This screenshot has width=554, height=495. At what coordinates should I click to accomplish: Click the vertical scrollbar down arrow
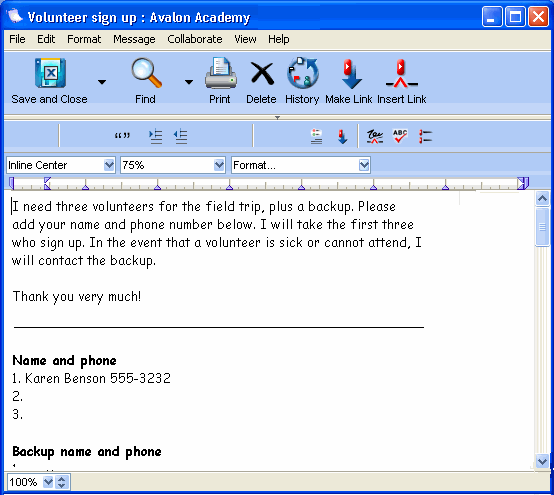(x=542, y=461)
